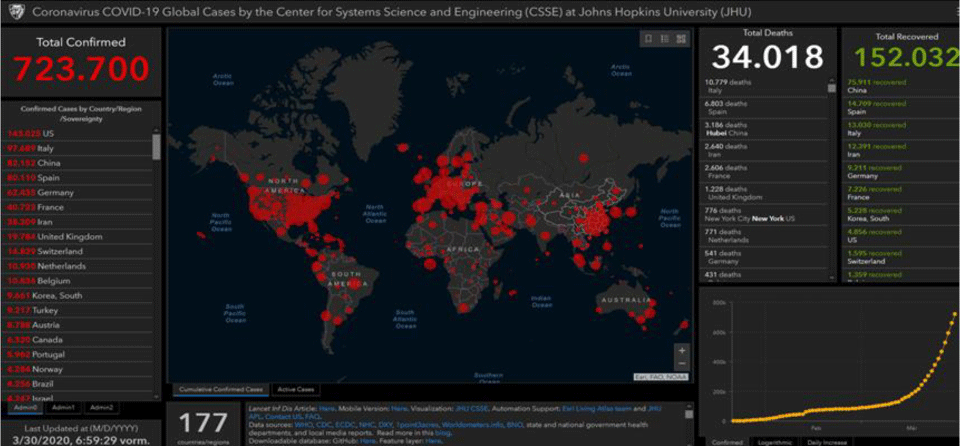Screen dimensions: 960x446
Task: Click the confirmed cases list scrollbar
Action: tap(155, 148)
